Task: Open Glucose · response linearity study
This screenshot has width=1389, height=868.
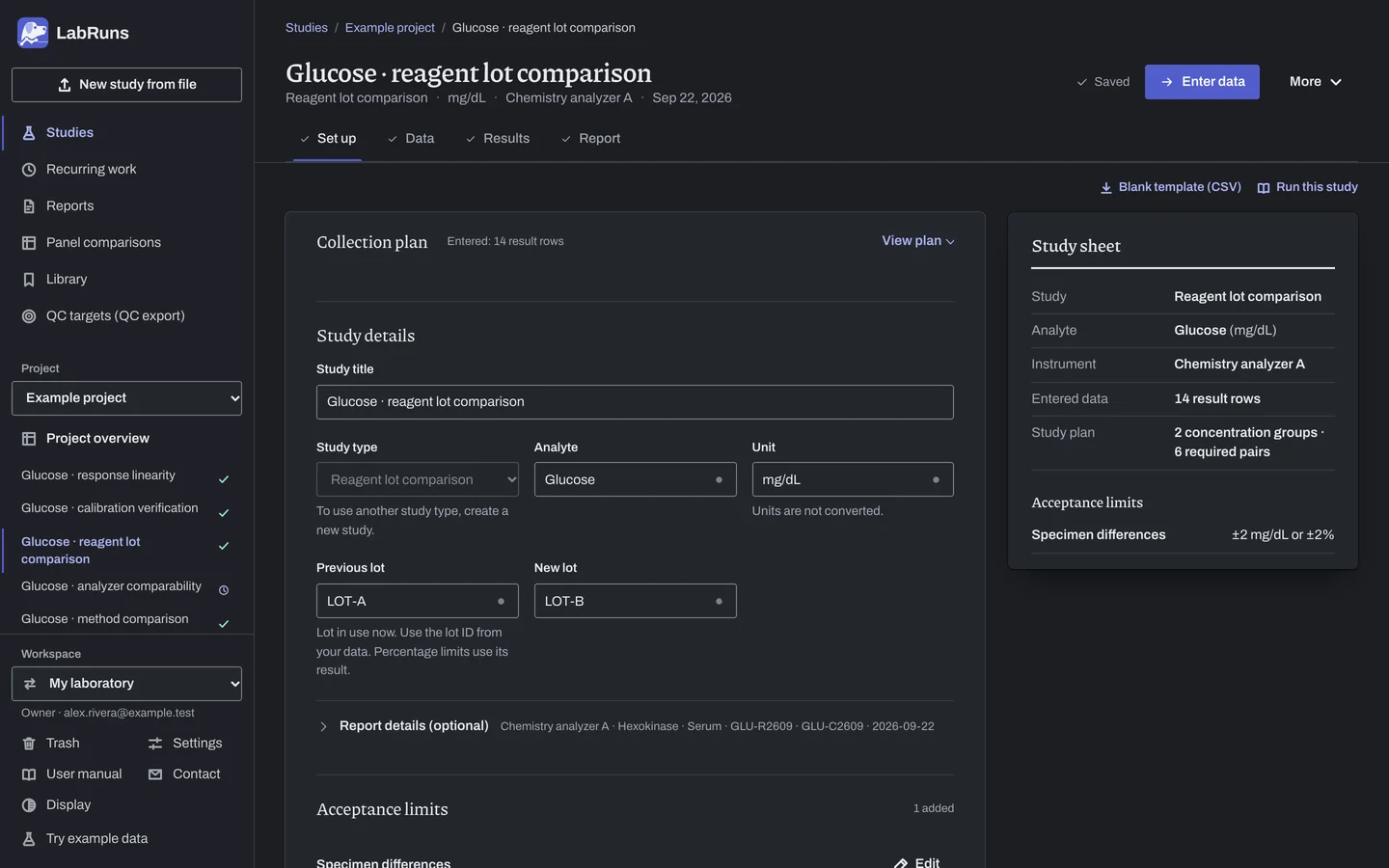Action: tap(125, 475)
